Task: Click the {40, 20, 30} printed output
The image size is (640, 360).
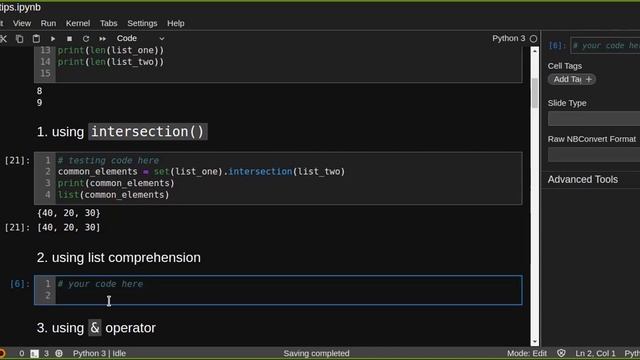Action: coord(69,213)
